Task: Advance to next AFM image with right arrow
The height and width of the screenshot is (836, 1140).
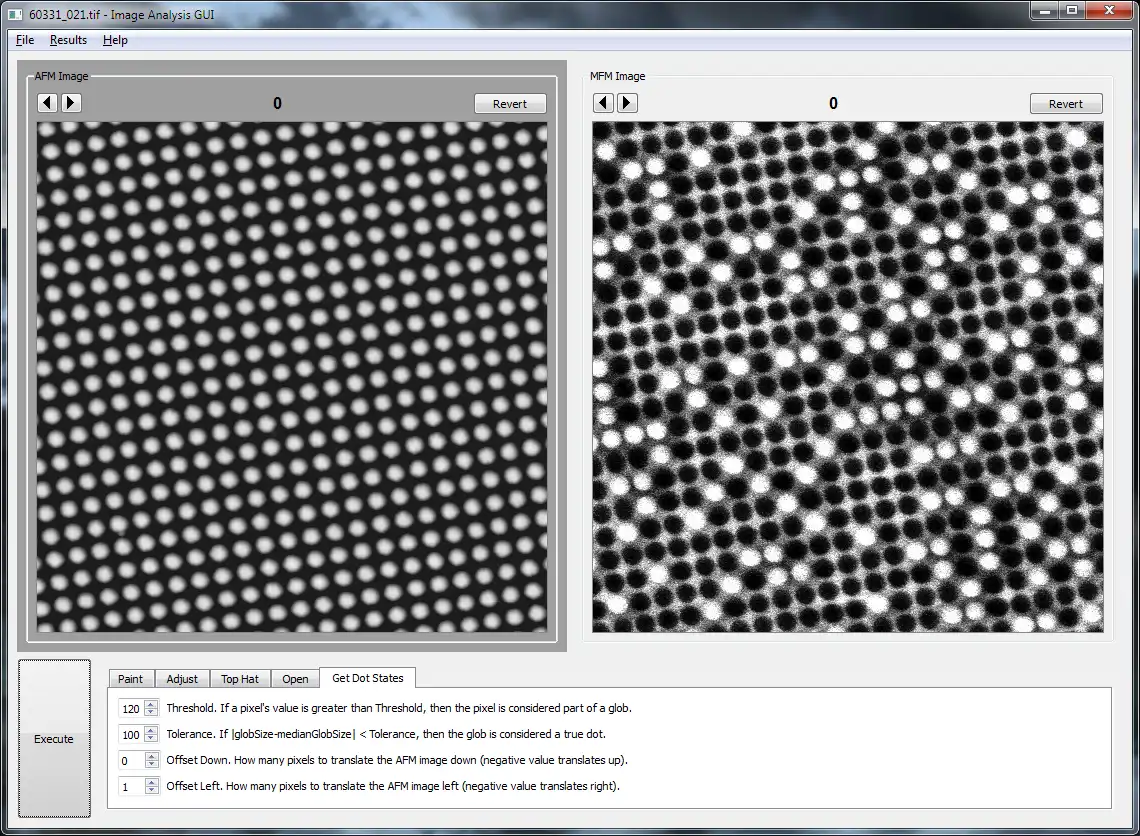Action: point(71,103)
